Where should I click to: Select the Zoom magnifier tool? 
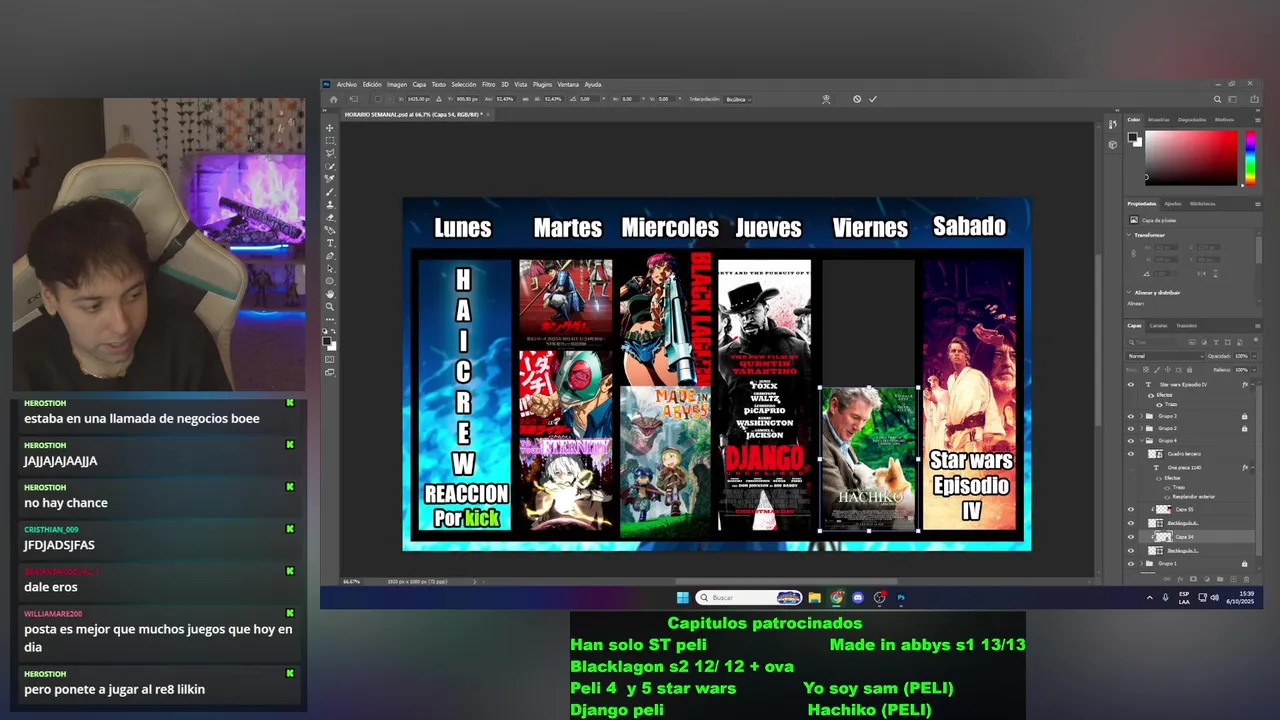(x=330, y=307)
